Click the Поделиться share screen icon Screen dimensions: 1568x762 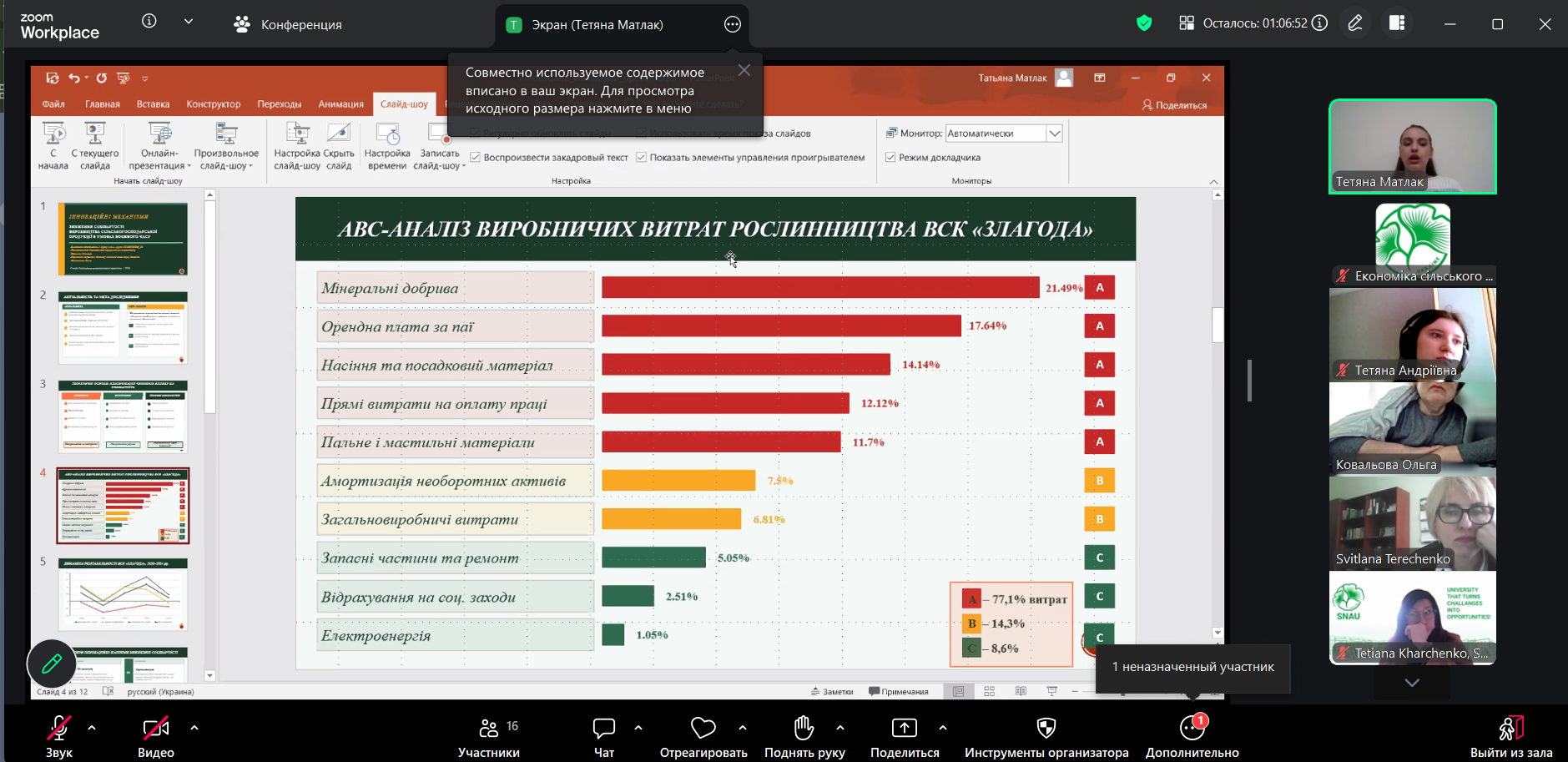pyautogui.click(x=905, y=729)
